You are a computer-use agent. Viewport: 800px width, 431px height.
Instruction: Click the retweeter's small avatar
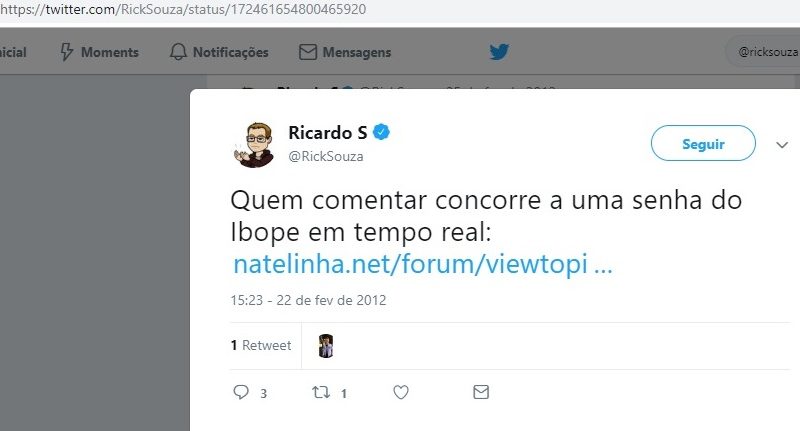coord(326,346)
